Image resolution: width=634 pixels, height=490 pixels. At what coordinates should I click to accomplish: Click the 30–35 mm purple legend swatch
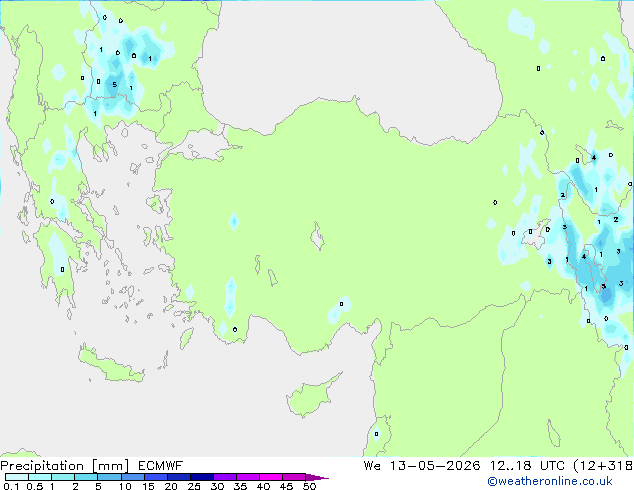(225, 477)
